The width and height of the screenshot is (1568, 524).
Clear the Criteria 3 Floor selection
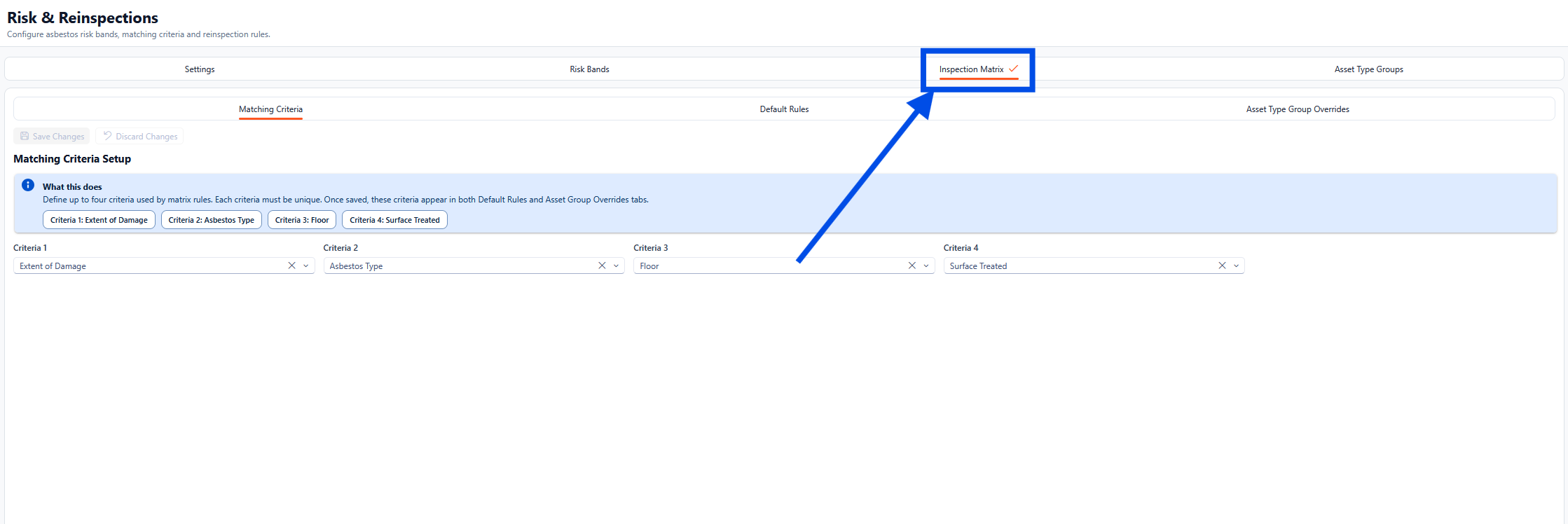pos(912,266)
